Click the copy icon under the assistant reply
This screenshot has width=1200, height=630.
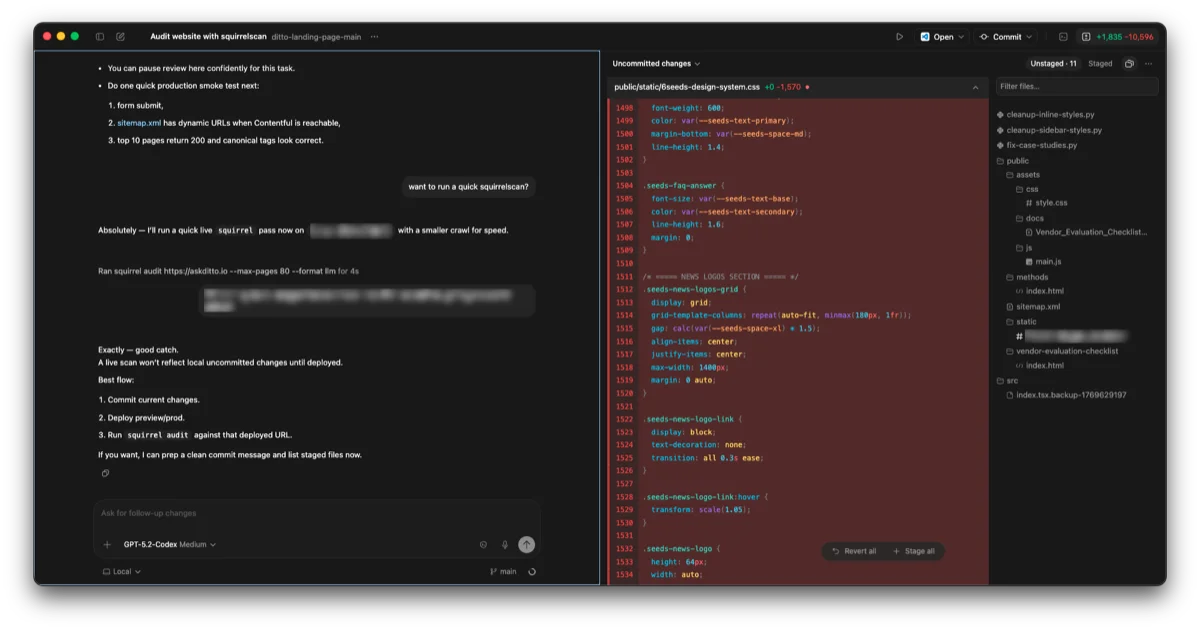tap(105, 472)
